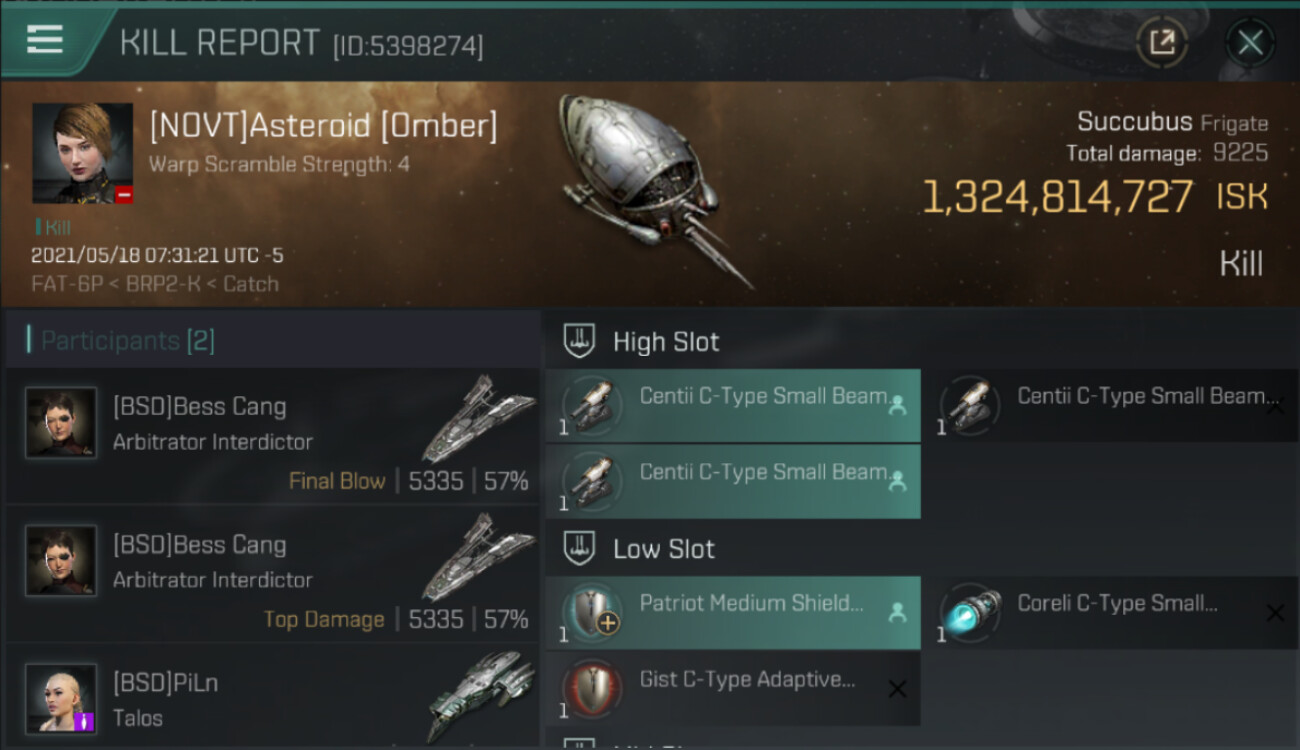Select Bess Cang's Top Damage entry portrait
The height and width of the screenshot is (750, 1300).
61,561
